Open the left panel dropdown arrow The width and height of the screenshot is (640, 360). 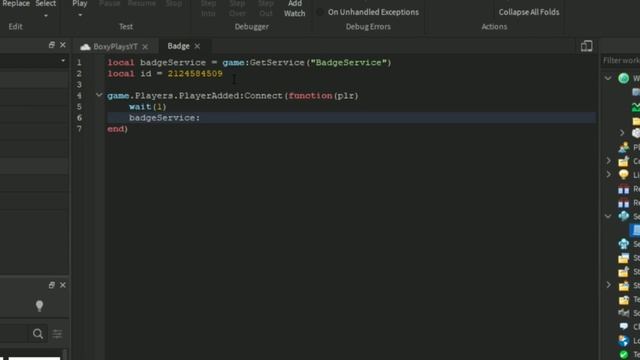pos(63,61)
